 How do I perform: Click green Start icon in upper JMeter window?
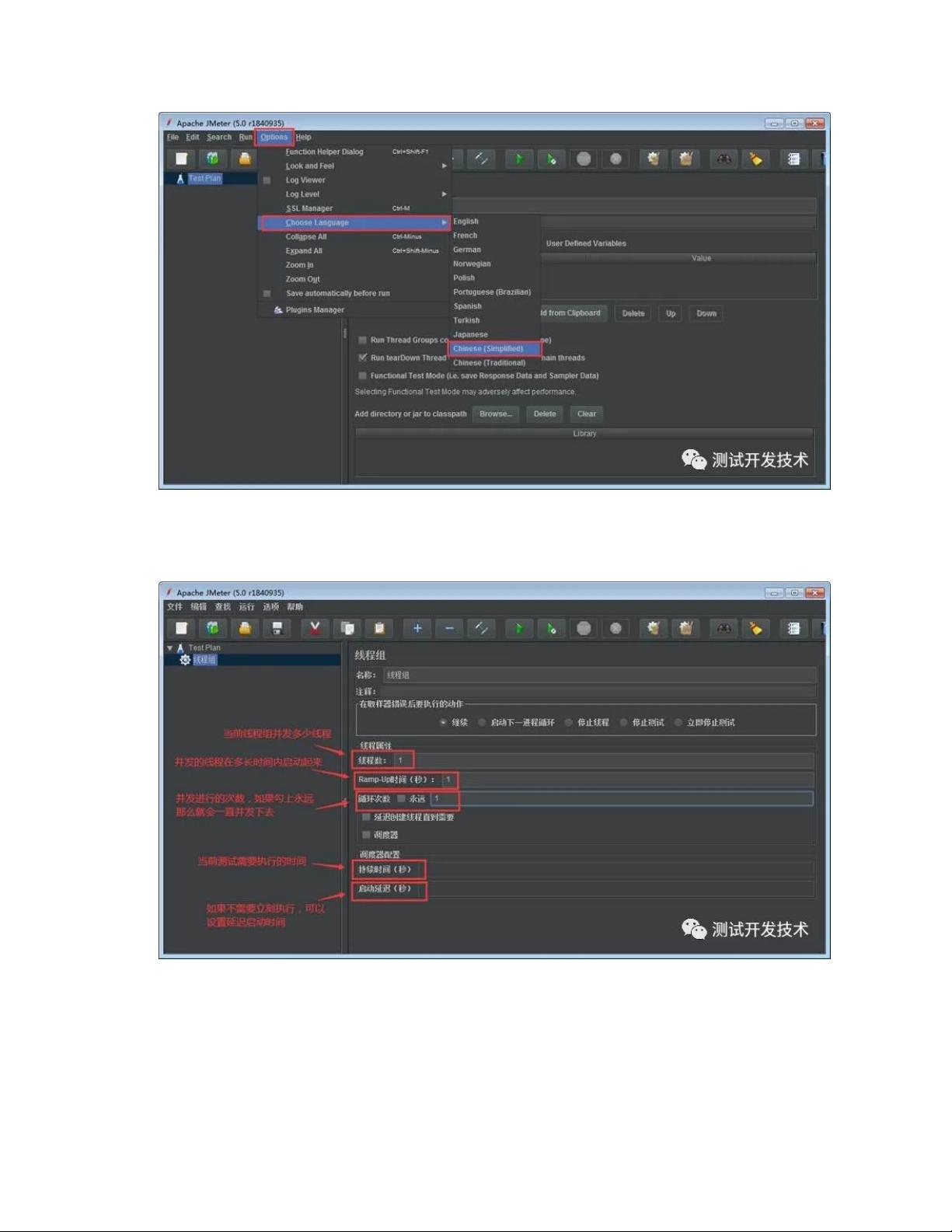(x=519, y=159)
